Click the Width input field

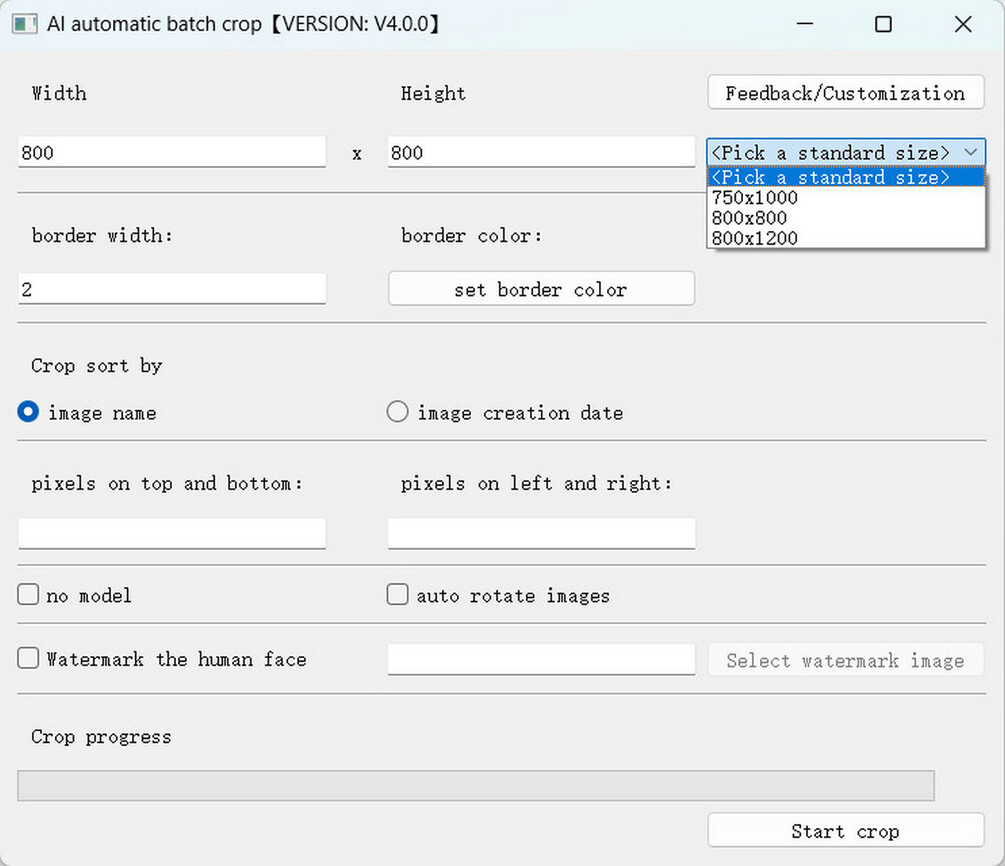pos(172,153)
